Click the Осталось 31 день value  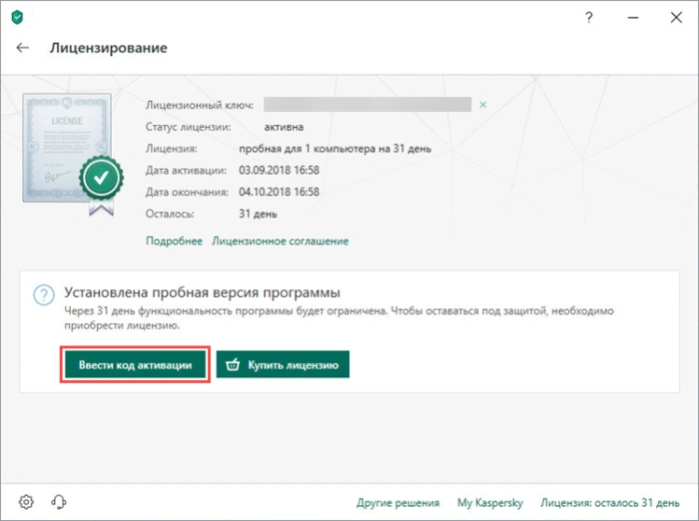click(x=258, y=214)
